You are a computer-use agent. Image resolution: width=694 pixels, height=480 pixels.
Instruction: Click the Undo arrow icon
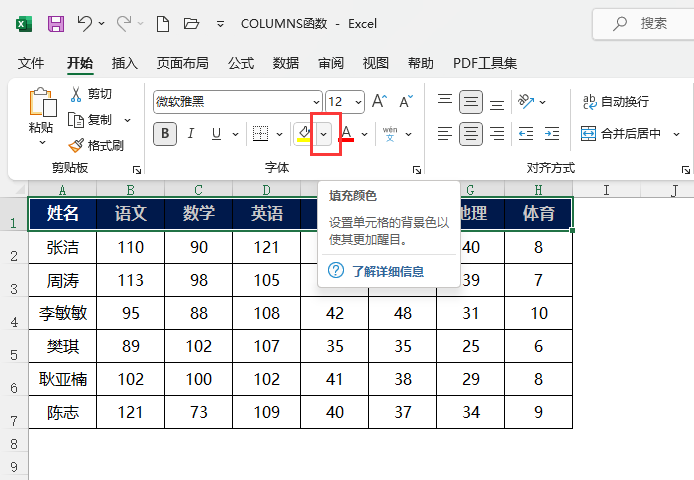click(x=85, y=23)
